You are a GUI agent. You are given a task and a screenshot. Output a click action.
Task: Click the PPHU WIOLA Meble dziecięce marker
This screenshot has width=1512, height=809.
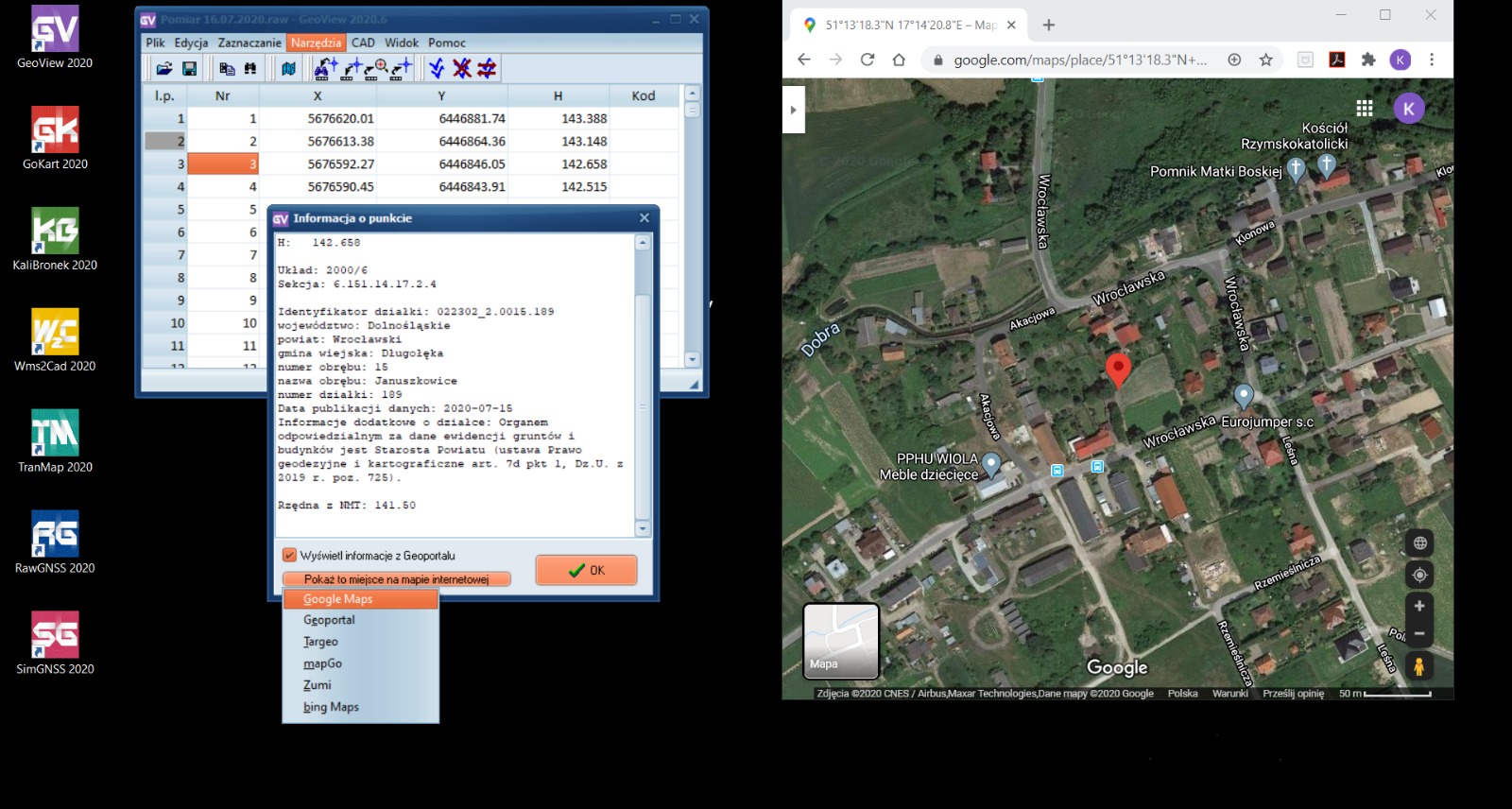tap(991, 464)
